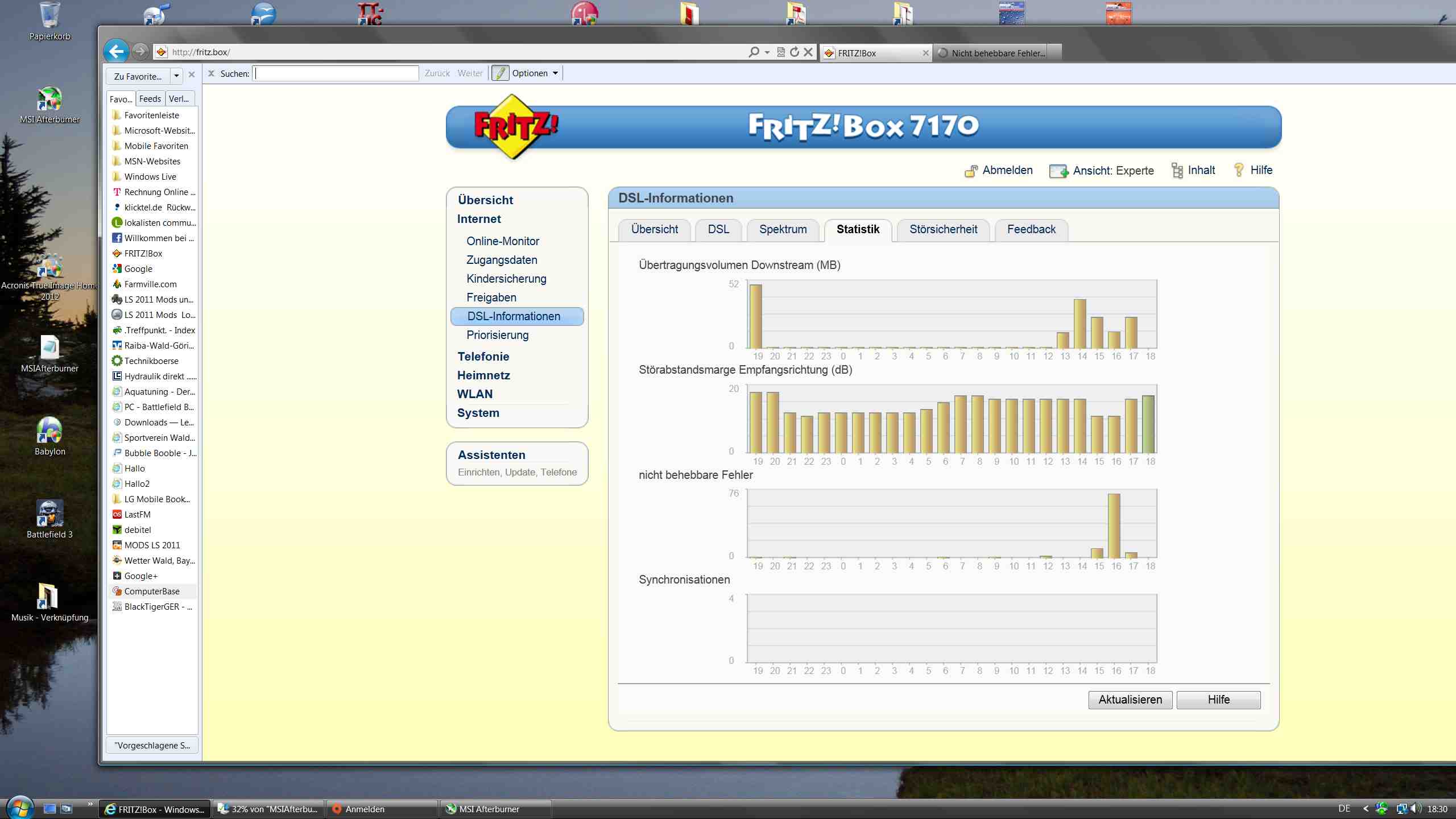Screen dimensions: 1456x819
Task: Click the search magnifier in address bar
Action: click(x=754, y=52)
